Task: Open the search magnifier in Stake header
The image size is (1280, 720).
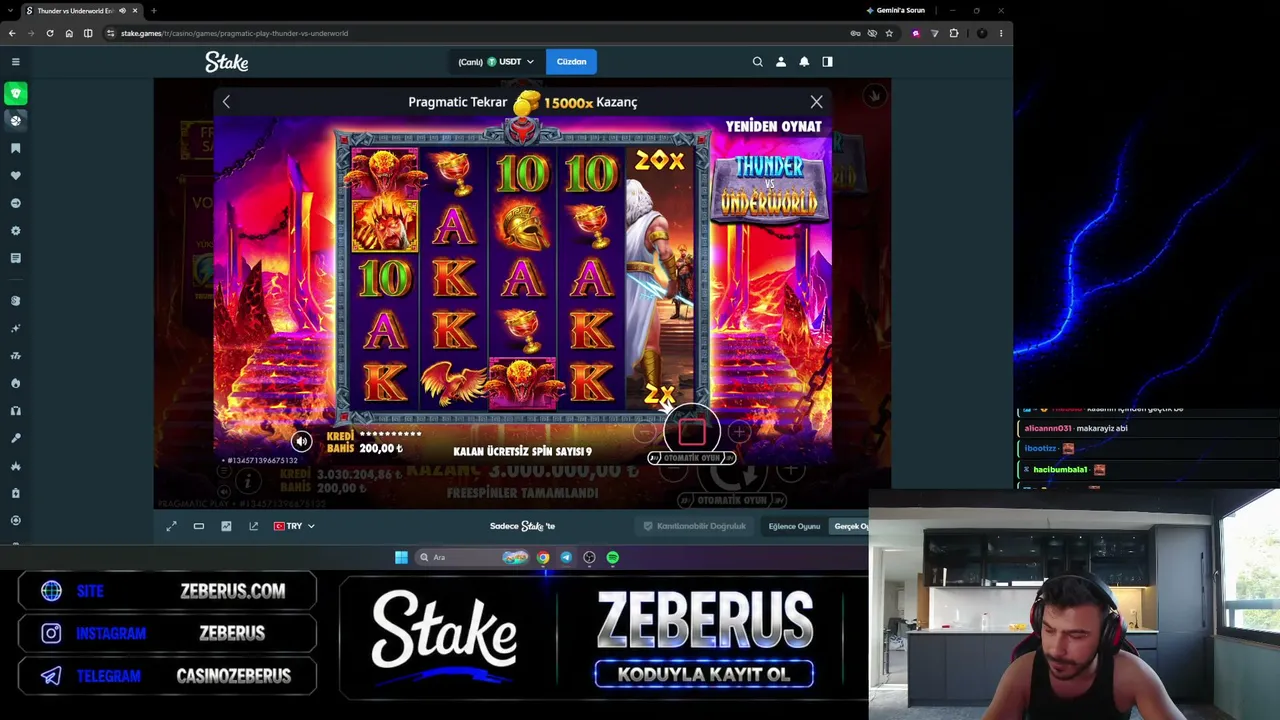Action: coord(757,62)
